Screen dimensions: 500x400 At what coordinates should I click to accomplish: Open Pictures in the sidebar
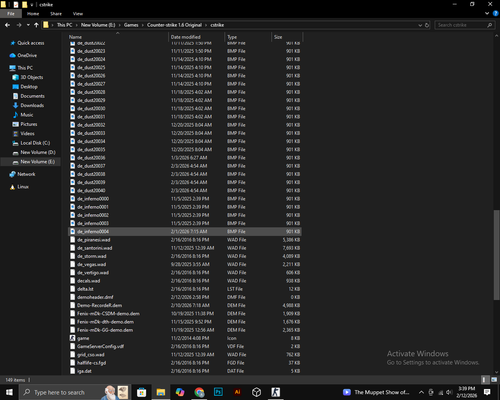[x=29, y=124]
